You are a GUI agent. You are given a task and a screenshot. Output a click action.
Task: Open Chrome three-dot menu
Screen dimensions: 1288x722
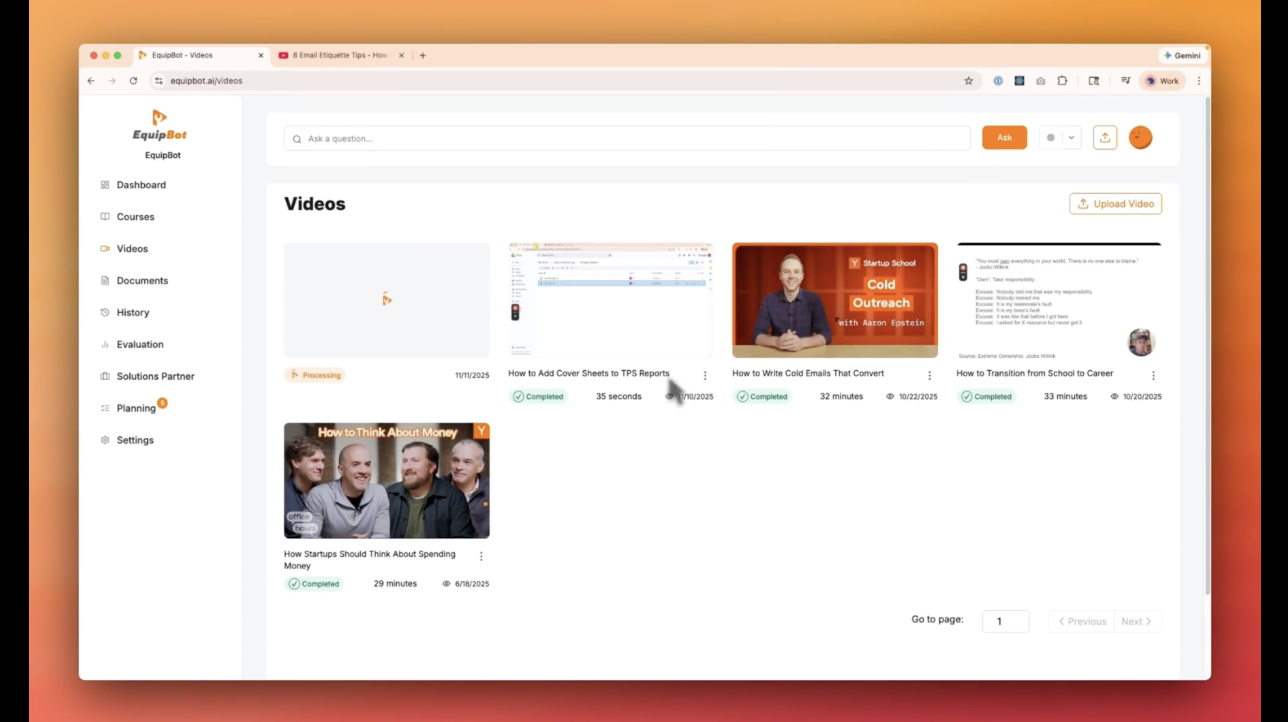coord(1199,81)
